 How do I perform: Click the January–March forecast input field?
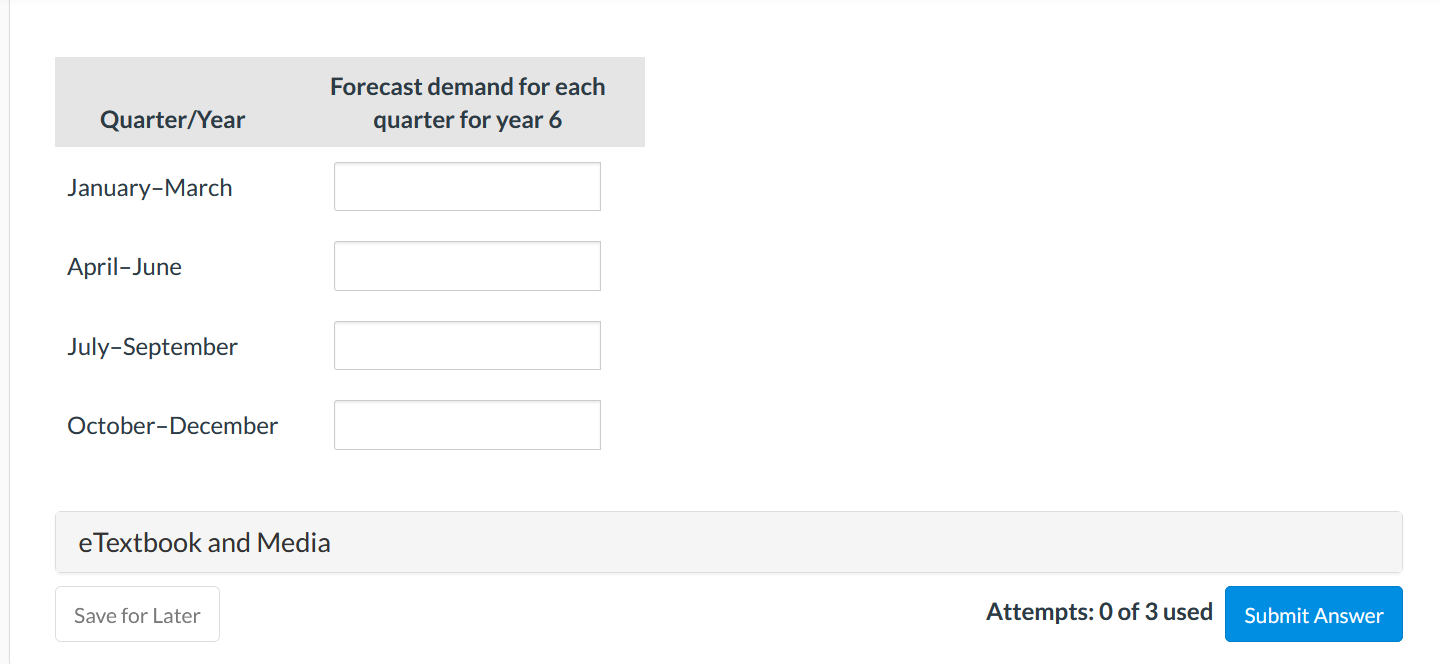(x=467, y=187)
